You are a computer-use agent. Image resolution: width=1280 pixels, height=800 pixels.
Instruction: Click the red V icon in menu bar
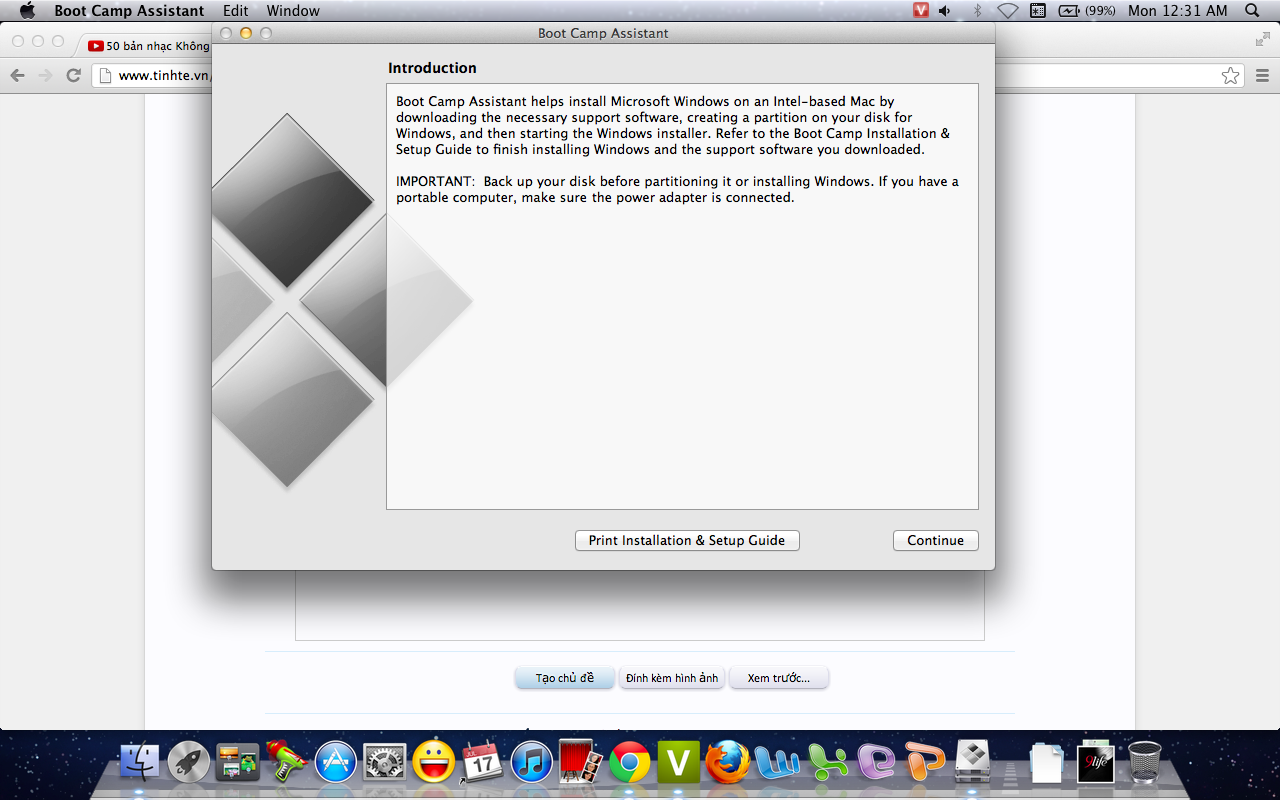point(921,11)
